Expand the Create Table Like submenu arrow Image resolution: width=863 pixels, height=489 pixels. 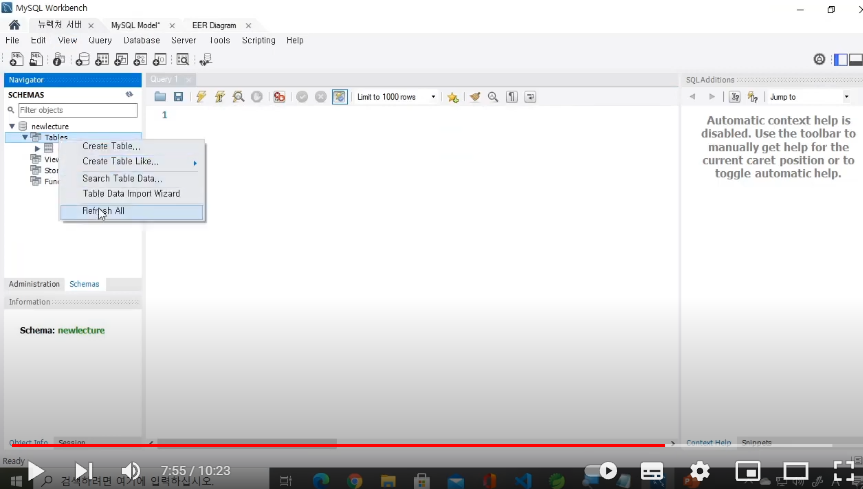pos(195,163)
